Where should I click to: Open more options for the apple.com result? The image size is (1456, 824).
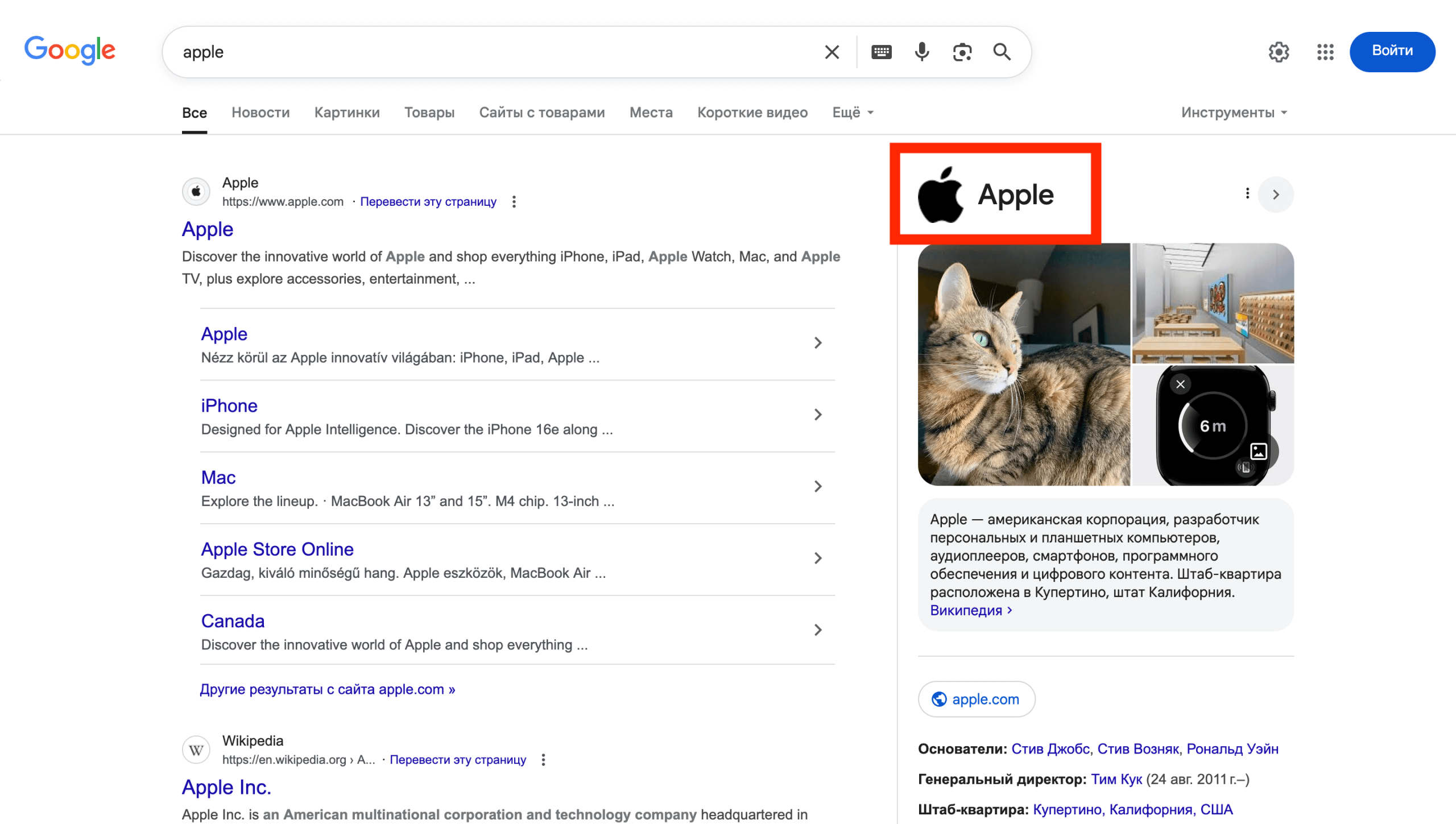[514, 202]
